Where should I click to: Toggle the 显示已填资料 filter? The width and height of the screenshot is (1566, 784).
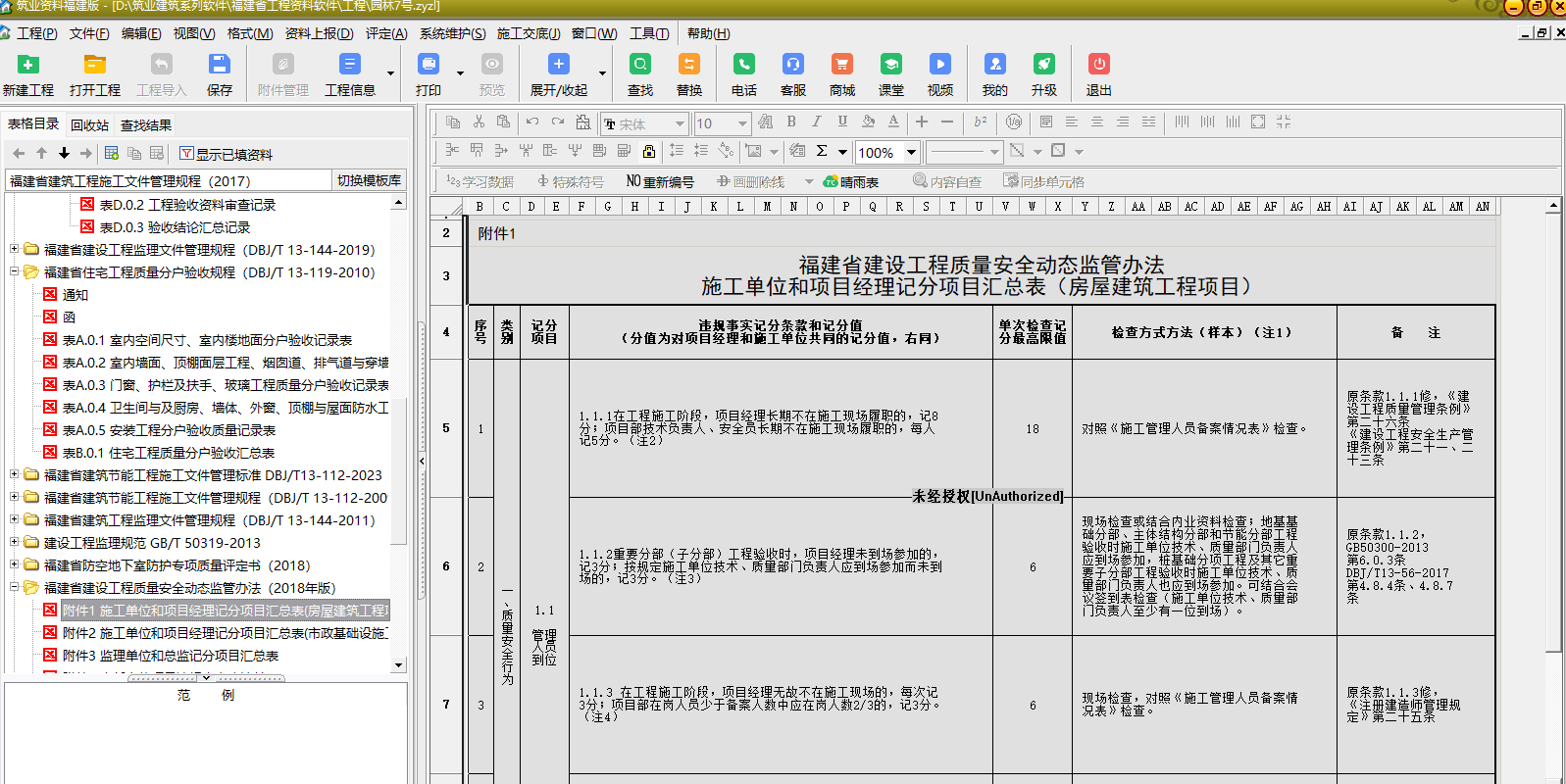click(x=226, y=154)
